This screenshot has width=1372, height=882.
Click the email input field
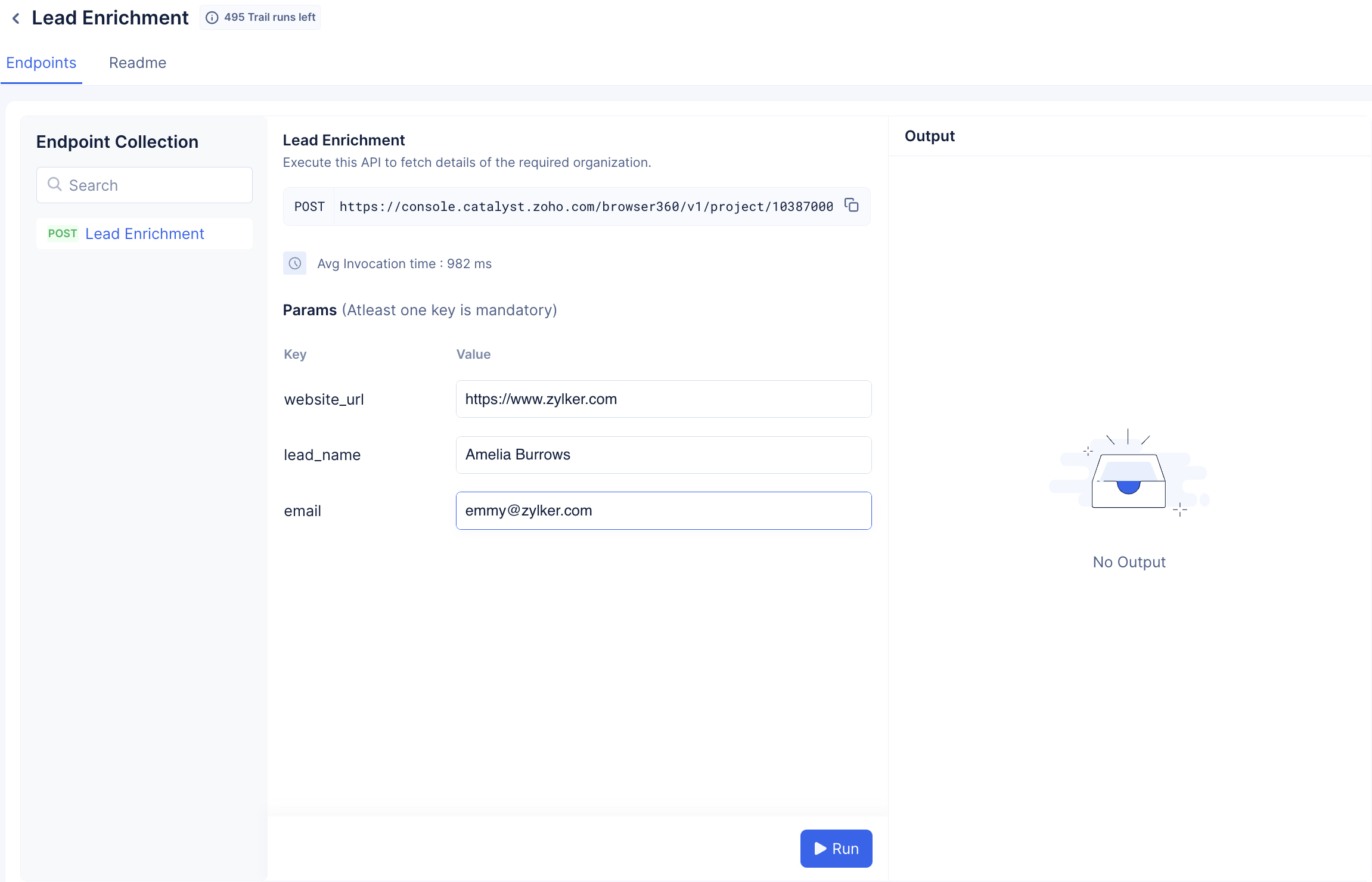(664, 510)
